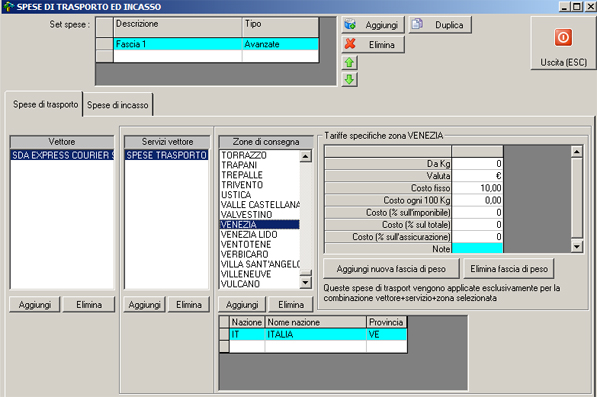
Task: Click the Valuta value cell showing €
Action: pyautogui.click(x=477, y=176)
